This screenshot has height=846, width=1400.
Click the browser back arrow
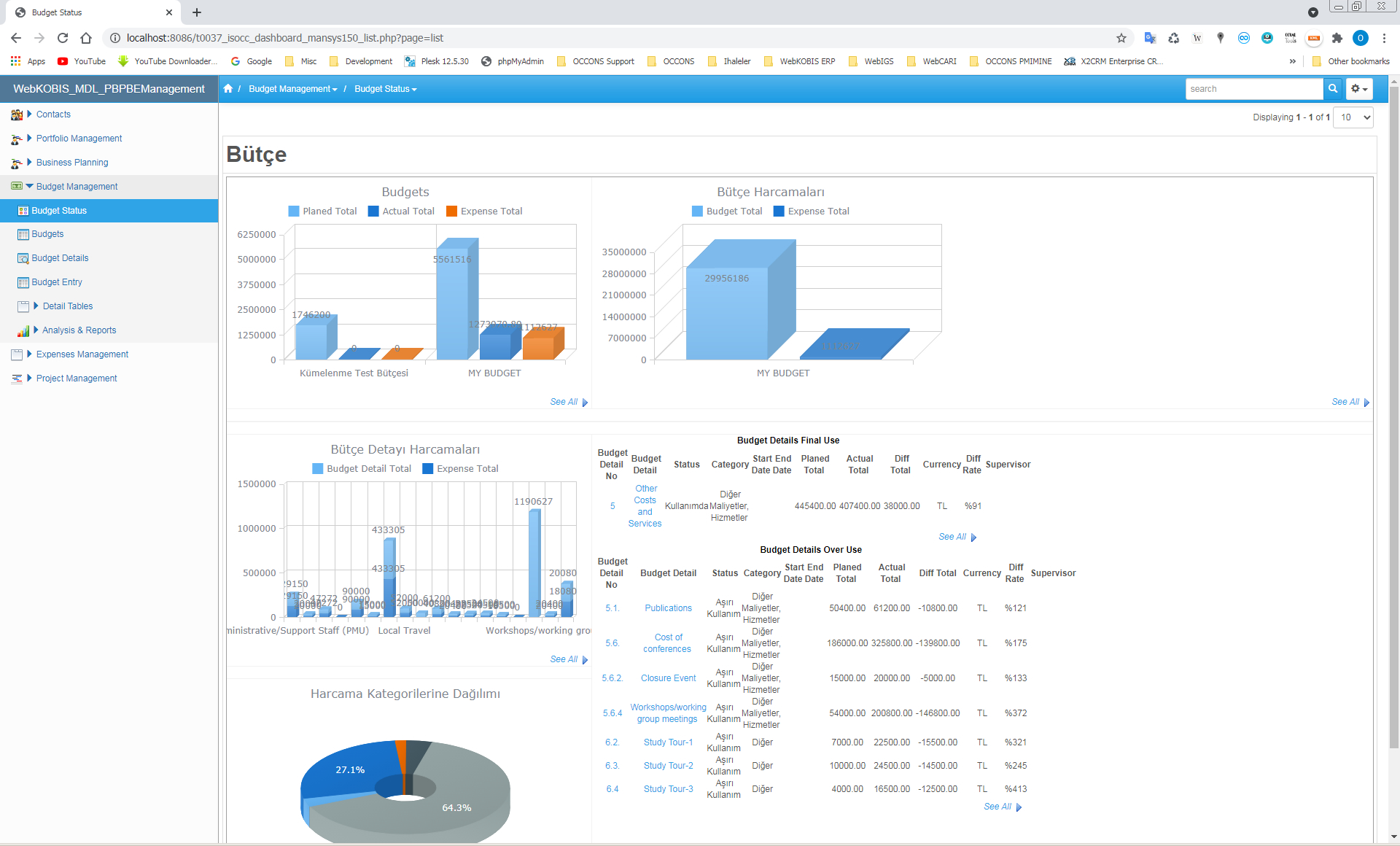coord(16,38)
